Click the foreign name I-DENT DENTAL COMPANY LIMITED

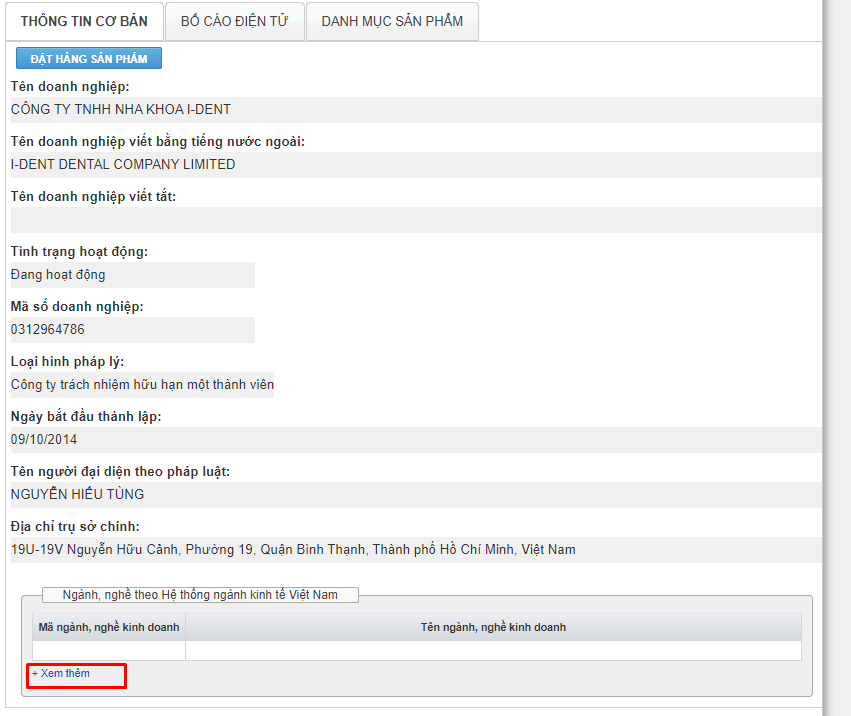[123, 165]
